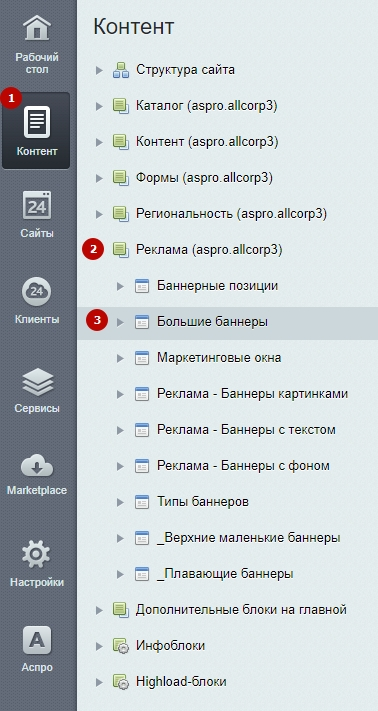
Task: Open the Настройки gear icon
Action: point(37,555)
